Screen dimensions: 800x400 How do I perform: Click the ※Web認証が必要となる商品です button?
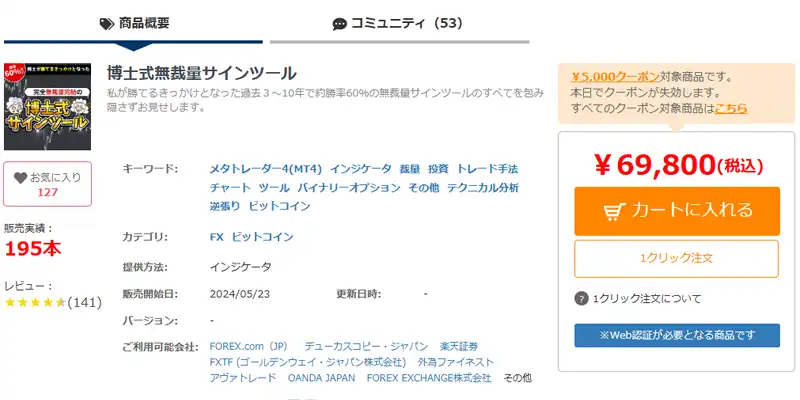click(x=677, y=335)
